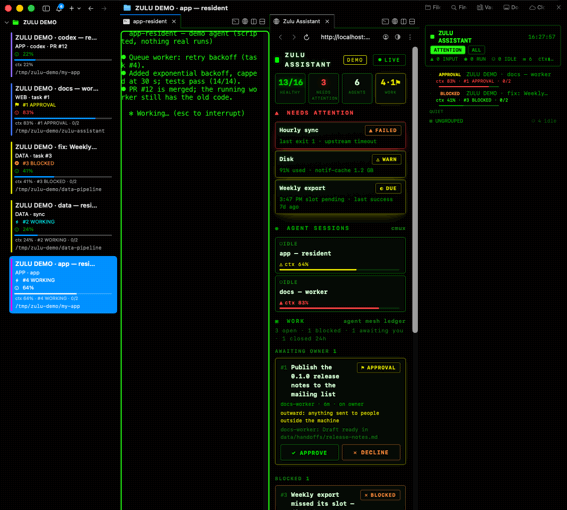Approve the release notes task
The height and width of the screenshot is (510, 567).
tap(310, 452)
